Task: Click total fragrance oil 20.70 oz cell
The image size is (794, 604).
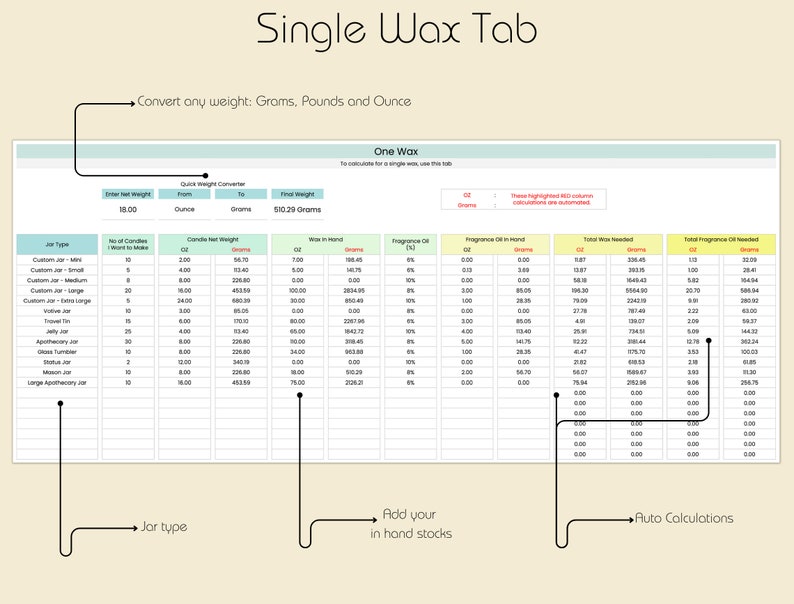Action: click(x=693, y=291)
